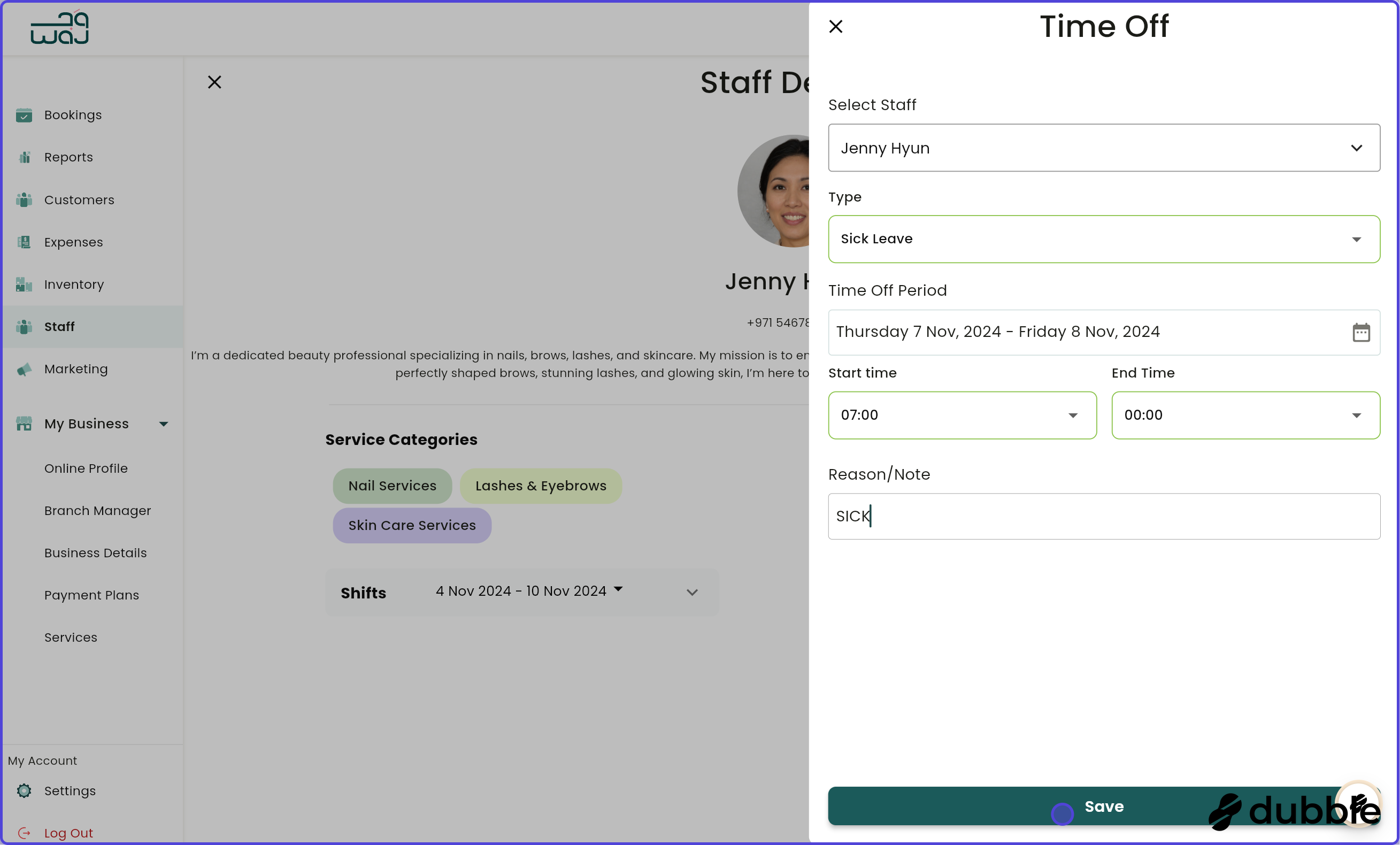Open the Customers icon in sidebar
The height and width of the screenshot is (845, 1400).
(x=25, y=200)
